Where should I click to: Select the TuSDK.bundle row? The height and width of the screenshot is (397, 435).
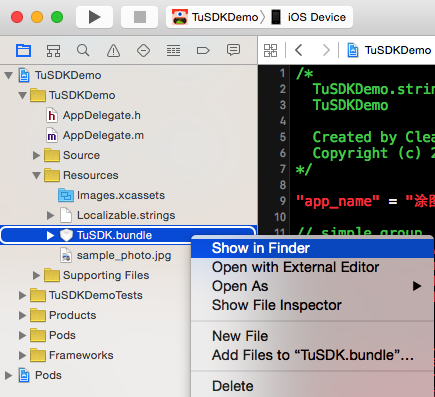click(129, 235)
